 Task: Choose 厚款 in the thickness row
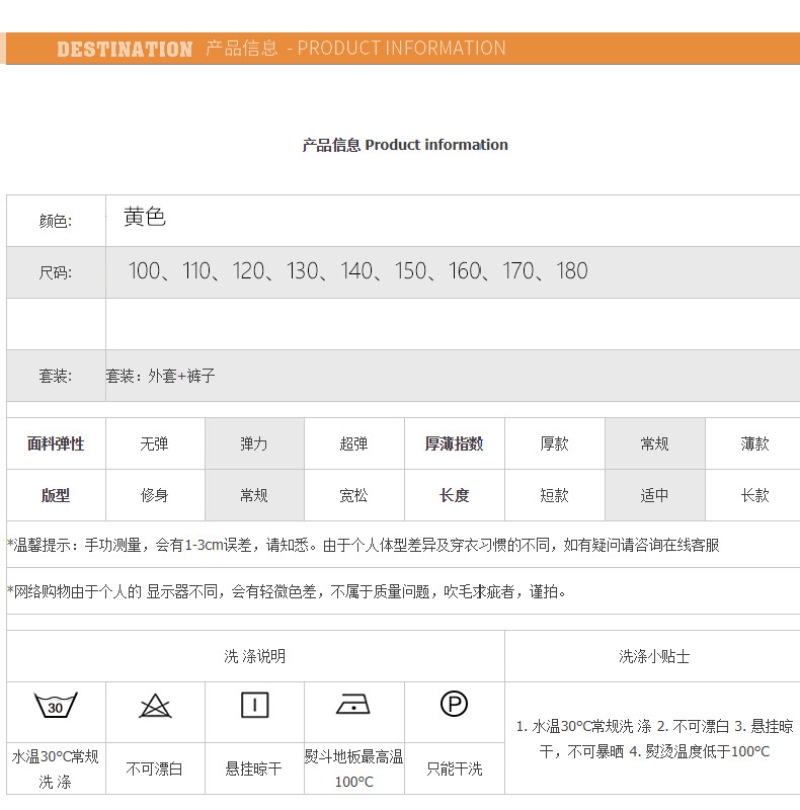[x=554, y=444]
